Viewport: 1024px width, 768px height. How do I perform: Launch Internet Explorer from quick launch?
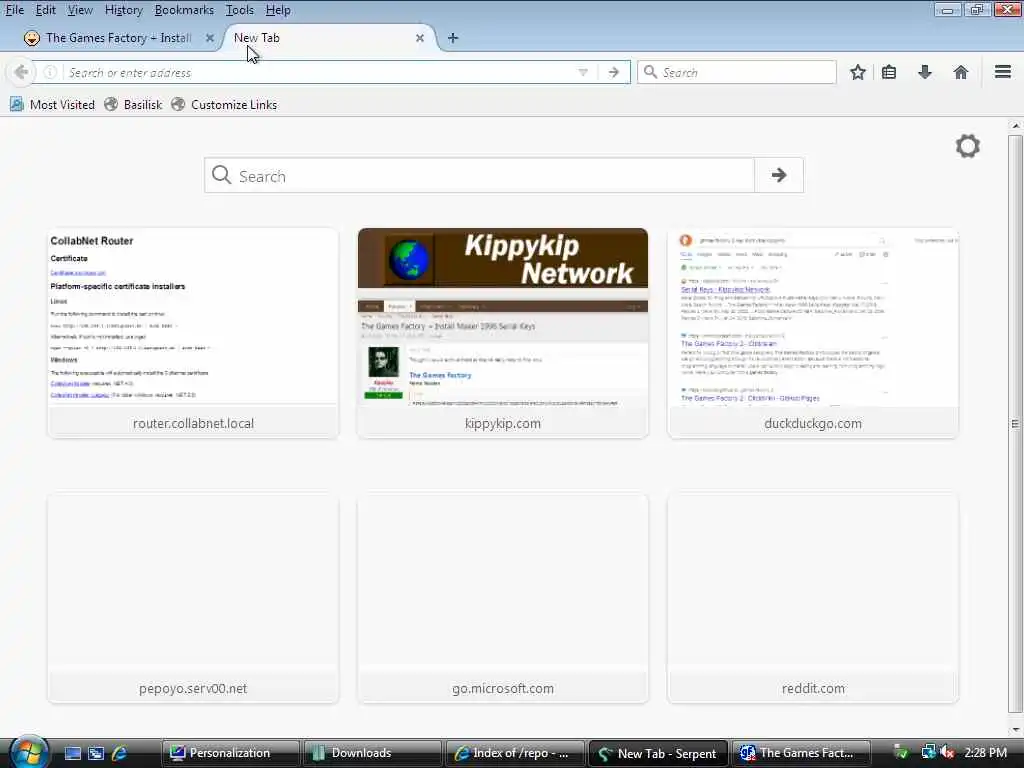(x=120, y=753)
